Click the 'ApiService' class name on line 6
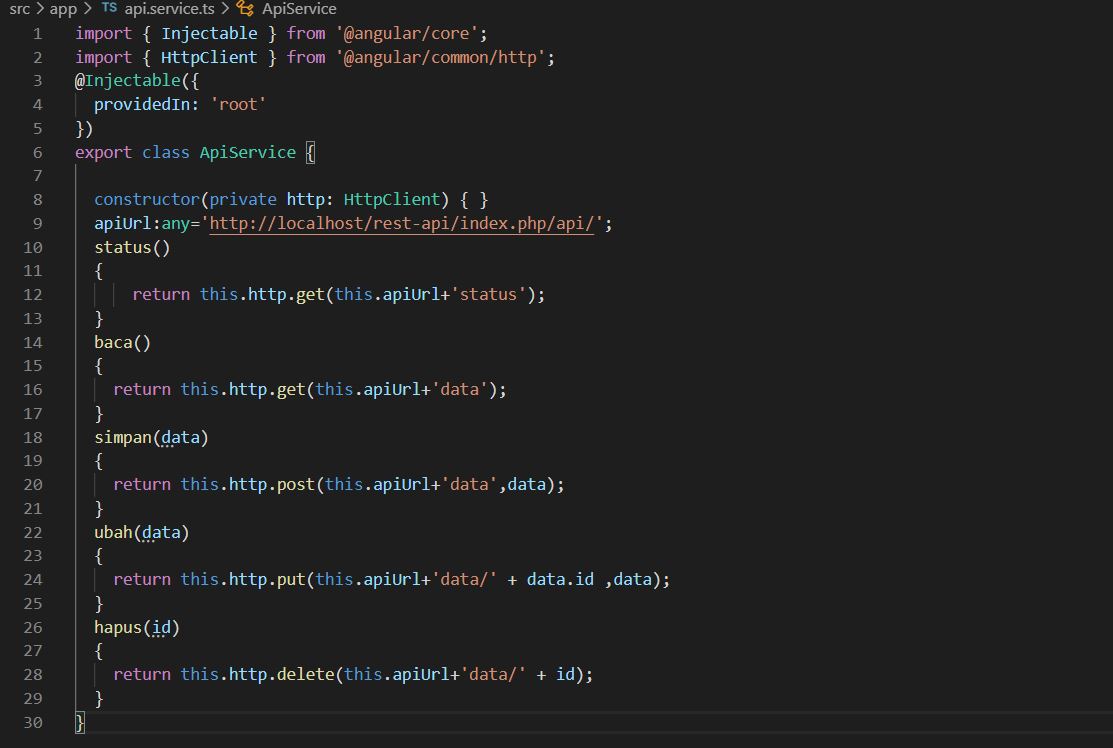 pyautogui.click(x=248, y=153)
